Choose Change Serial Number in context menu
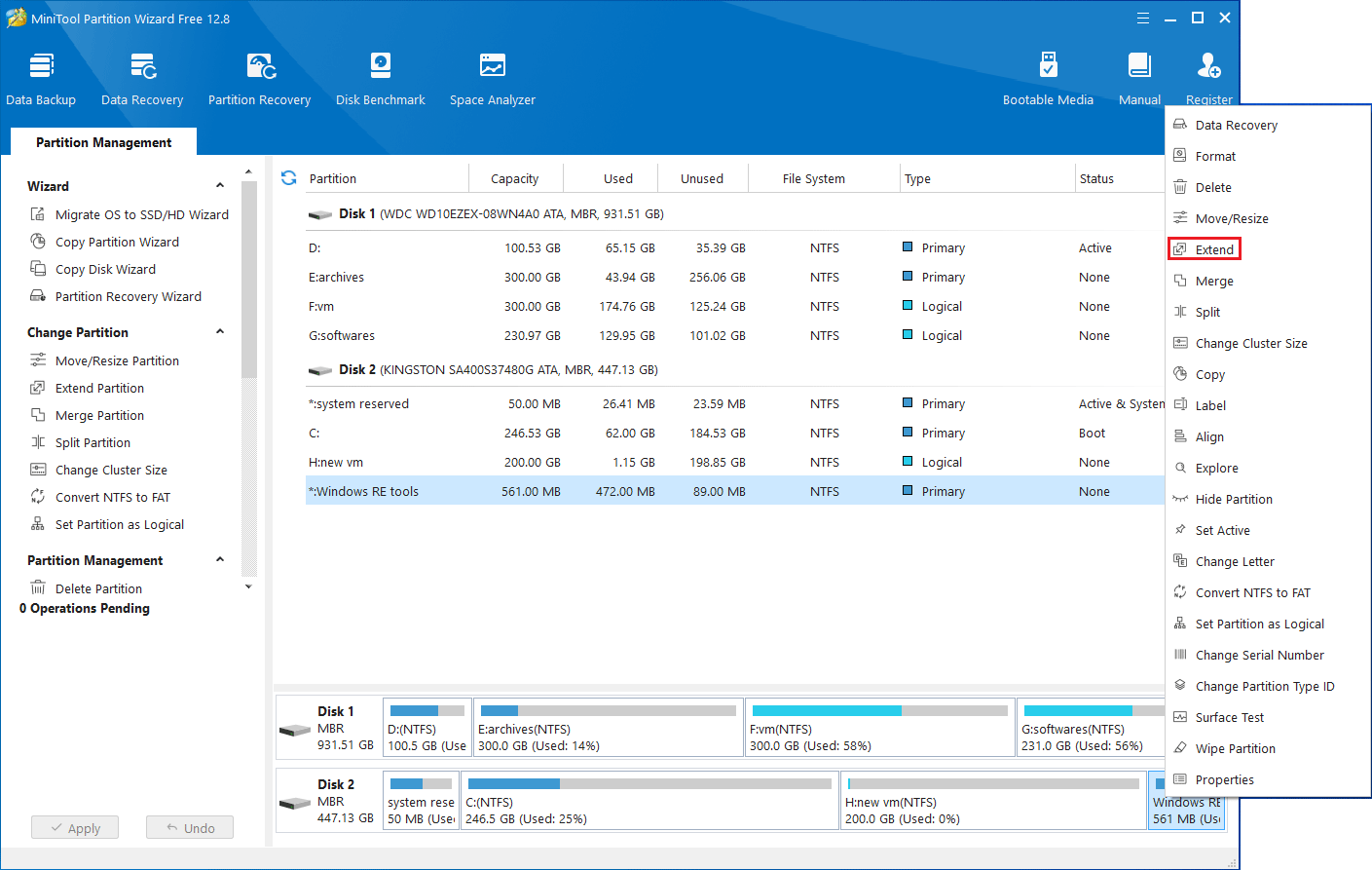 (x=1268, y=655)
